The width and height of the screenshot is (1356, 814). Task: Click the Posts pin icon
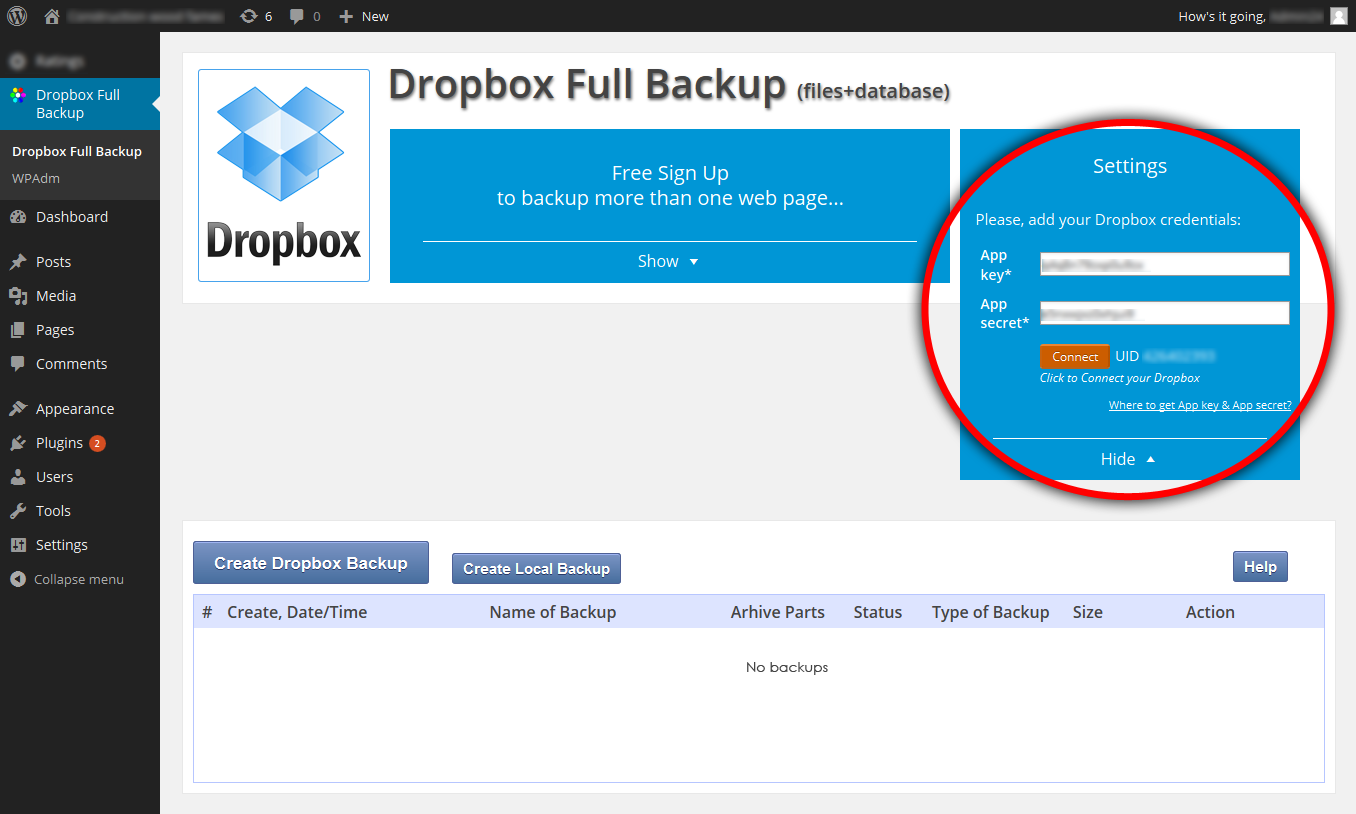18,262
